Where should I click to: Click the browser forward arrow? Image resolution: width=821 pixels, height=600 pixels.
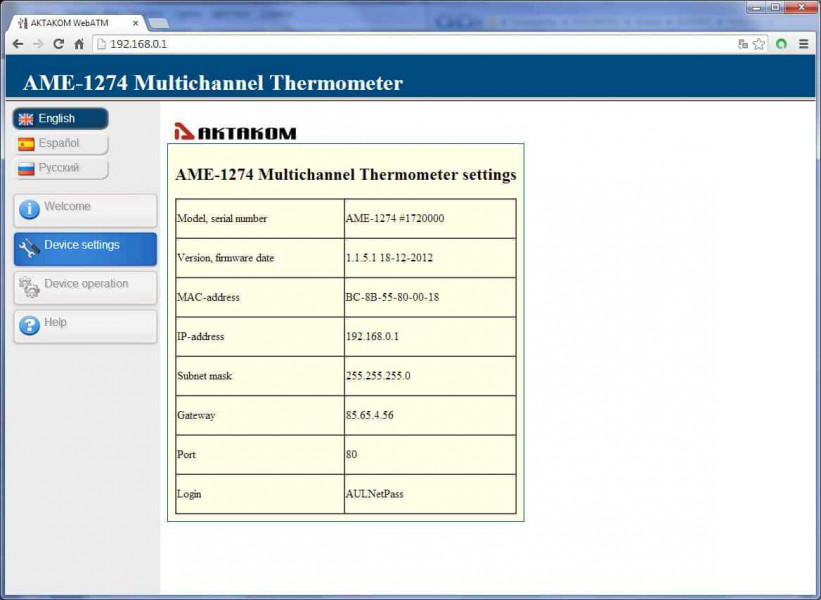(38, 44)
